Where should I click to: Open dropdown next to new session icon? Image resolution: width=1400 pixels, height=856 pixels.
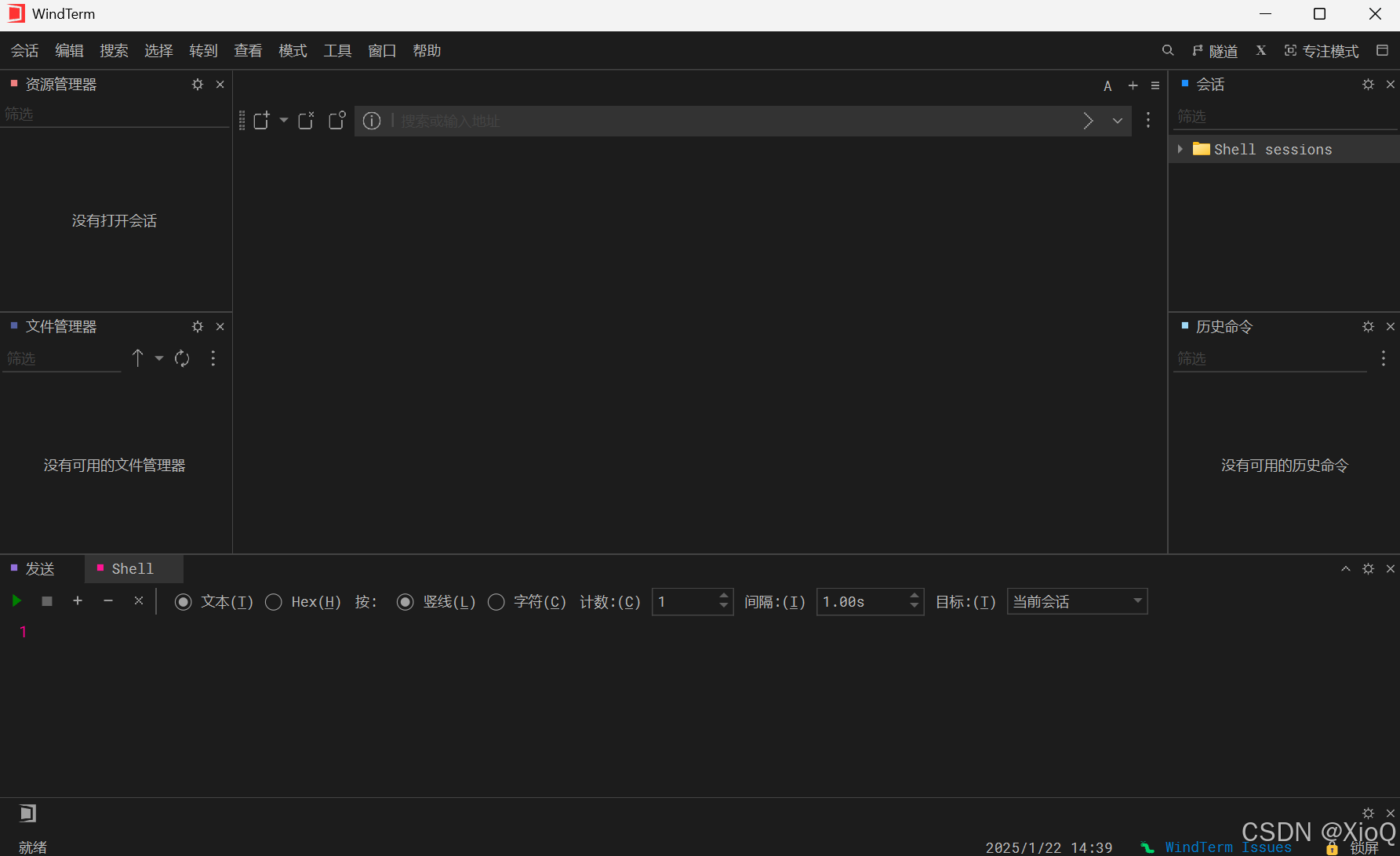284,121
